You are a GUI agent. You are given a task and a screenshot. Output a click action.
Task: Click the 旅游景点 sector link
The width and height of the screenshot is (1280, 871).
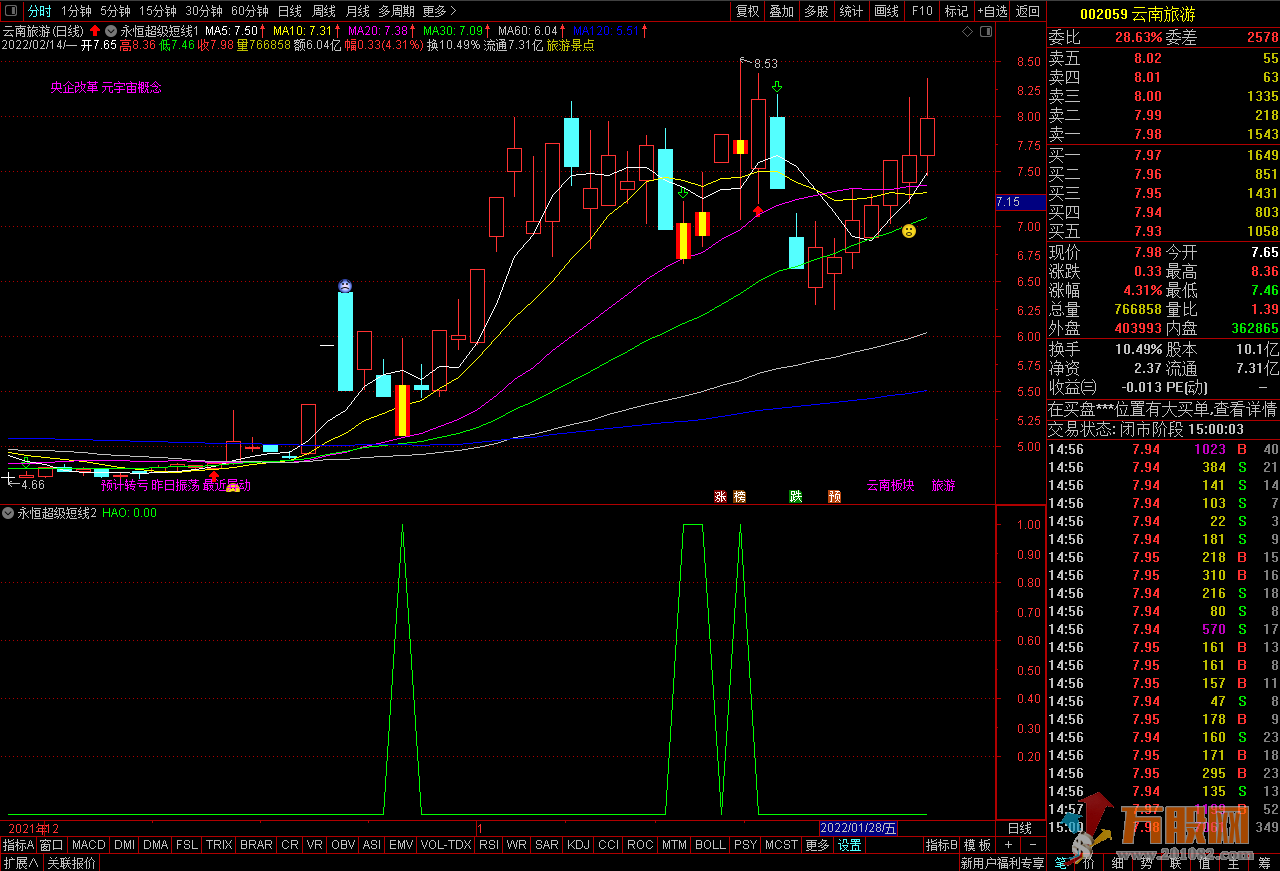coord(570,45)
